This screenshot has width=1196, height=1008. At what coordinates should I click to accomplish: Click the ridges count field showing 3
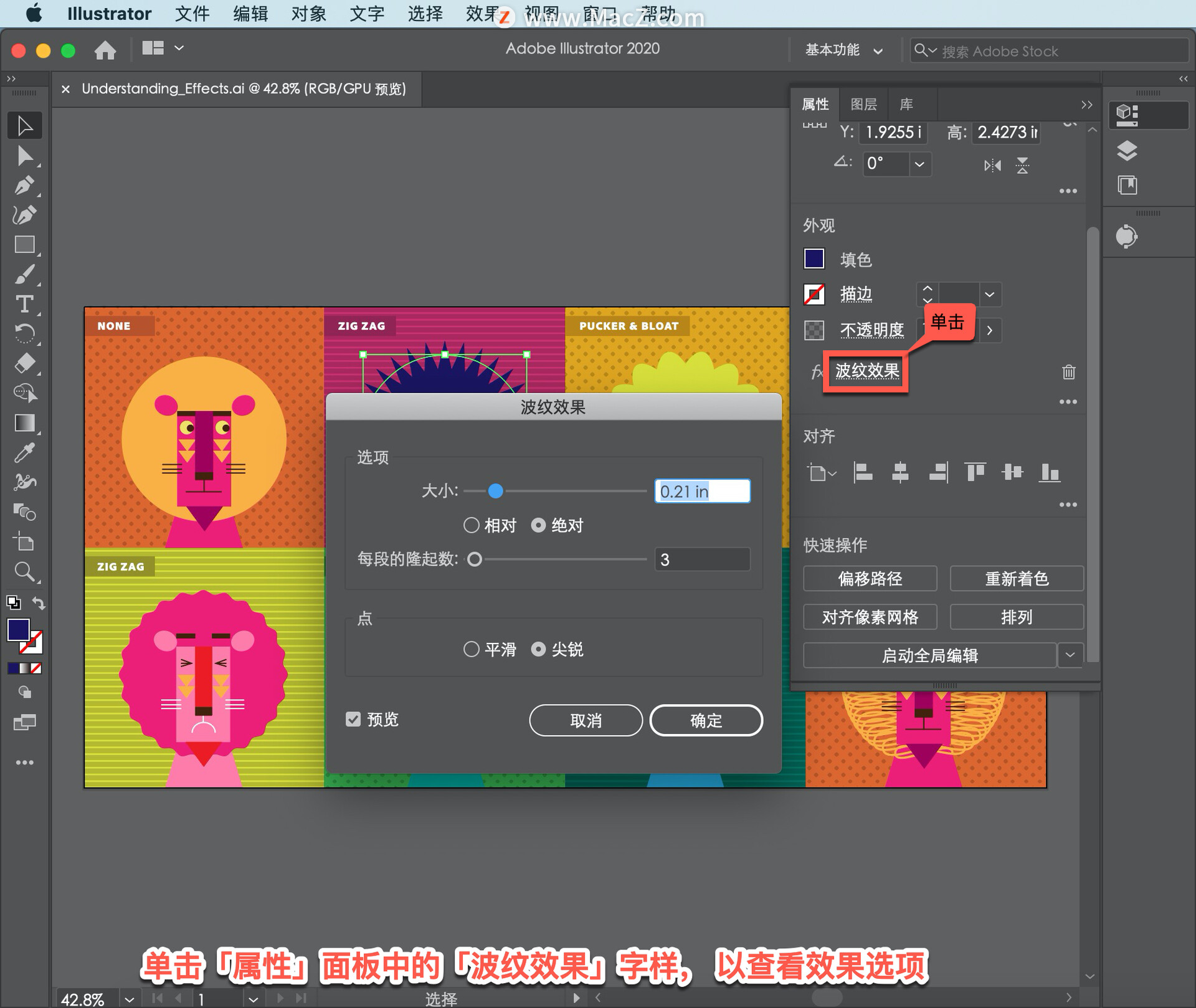click(x=702, y=559)
